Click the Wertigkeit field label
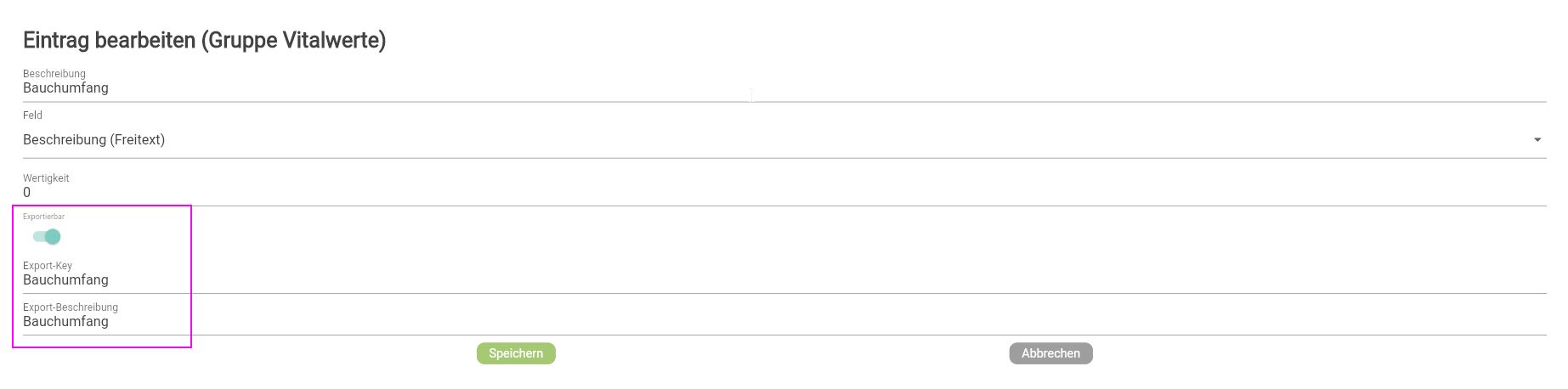The width and height of the screenshot is (1568, 389). pos(46,178)
